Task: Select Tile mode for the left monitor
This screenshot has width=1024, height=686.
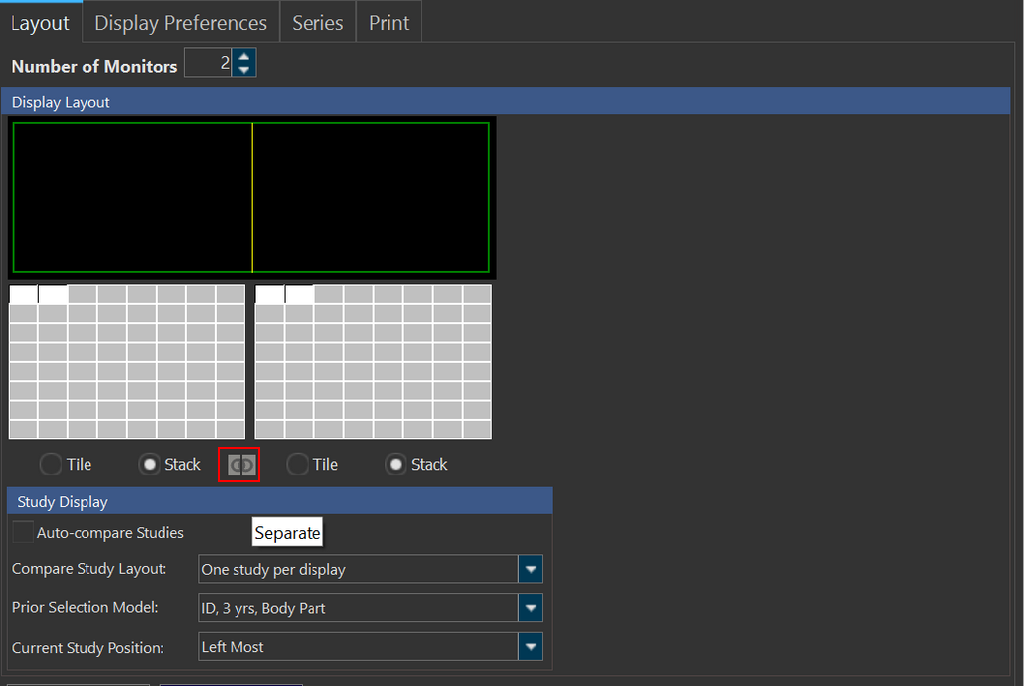Action: pos(51,465)
